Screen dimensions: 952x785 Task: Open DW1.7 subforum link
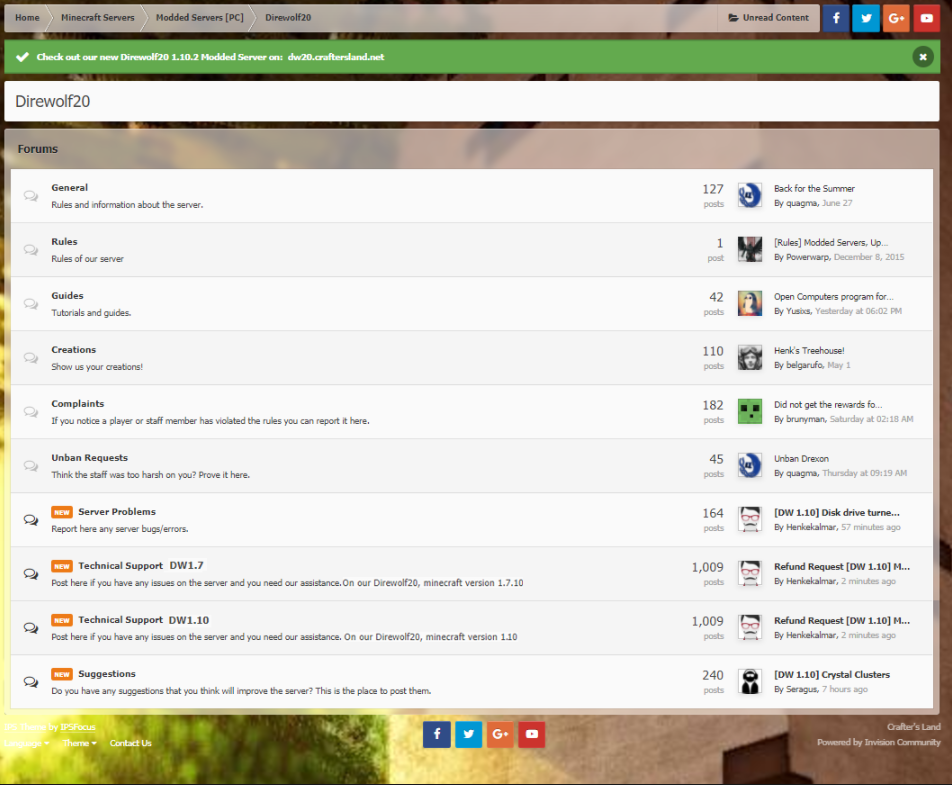[x=186, y=566]
